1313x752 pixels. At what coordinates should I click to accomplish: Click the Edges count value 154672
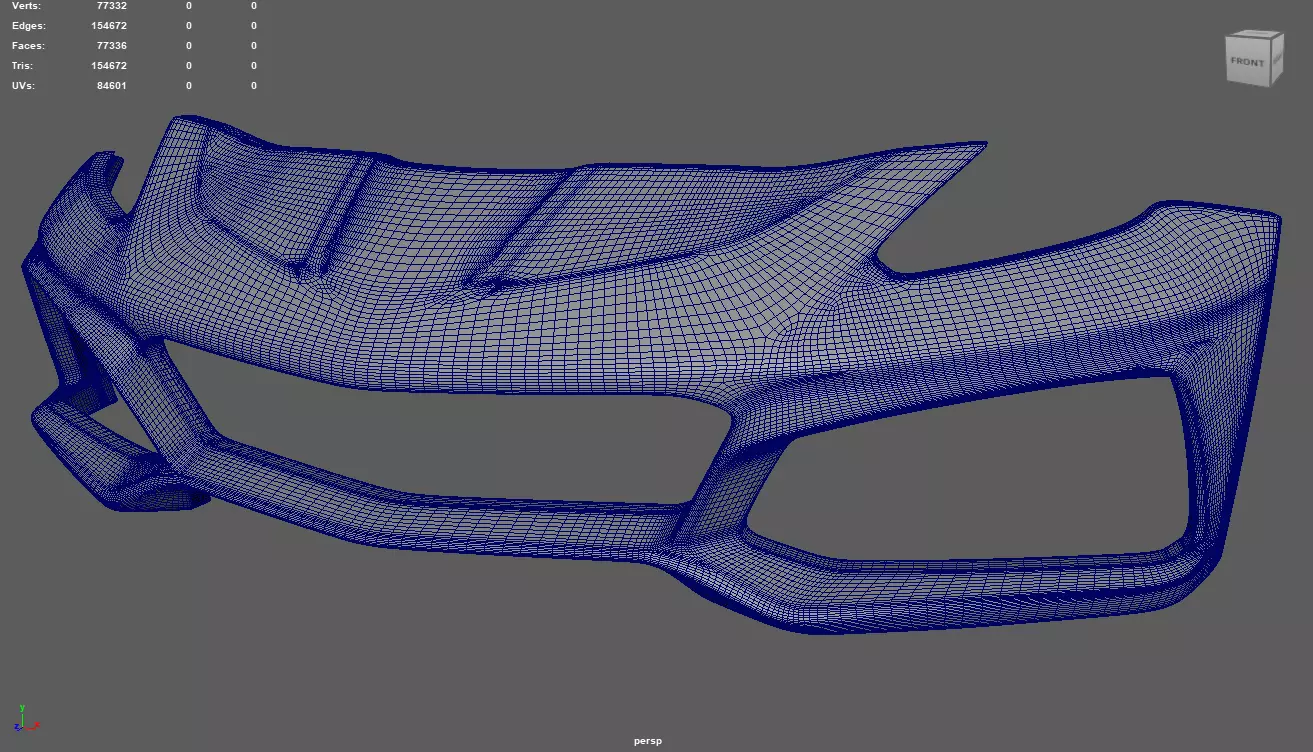tap(109, 25)
